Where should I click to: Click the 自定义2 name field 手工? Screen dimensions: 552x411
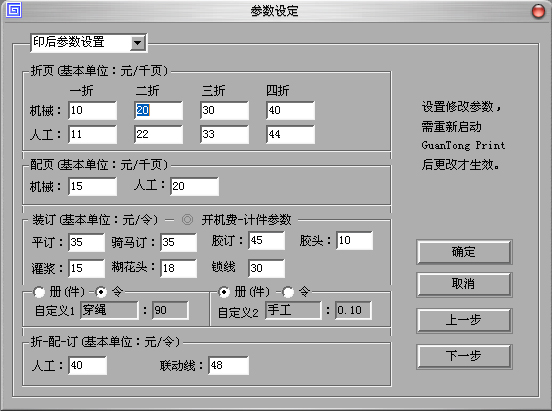[293, 310]
